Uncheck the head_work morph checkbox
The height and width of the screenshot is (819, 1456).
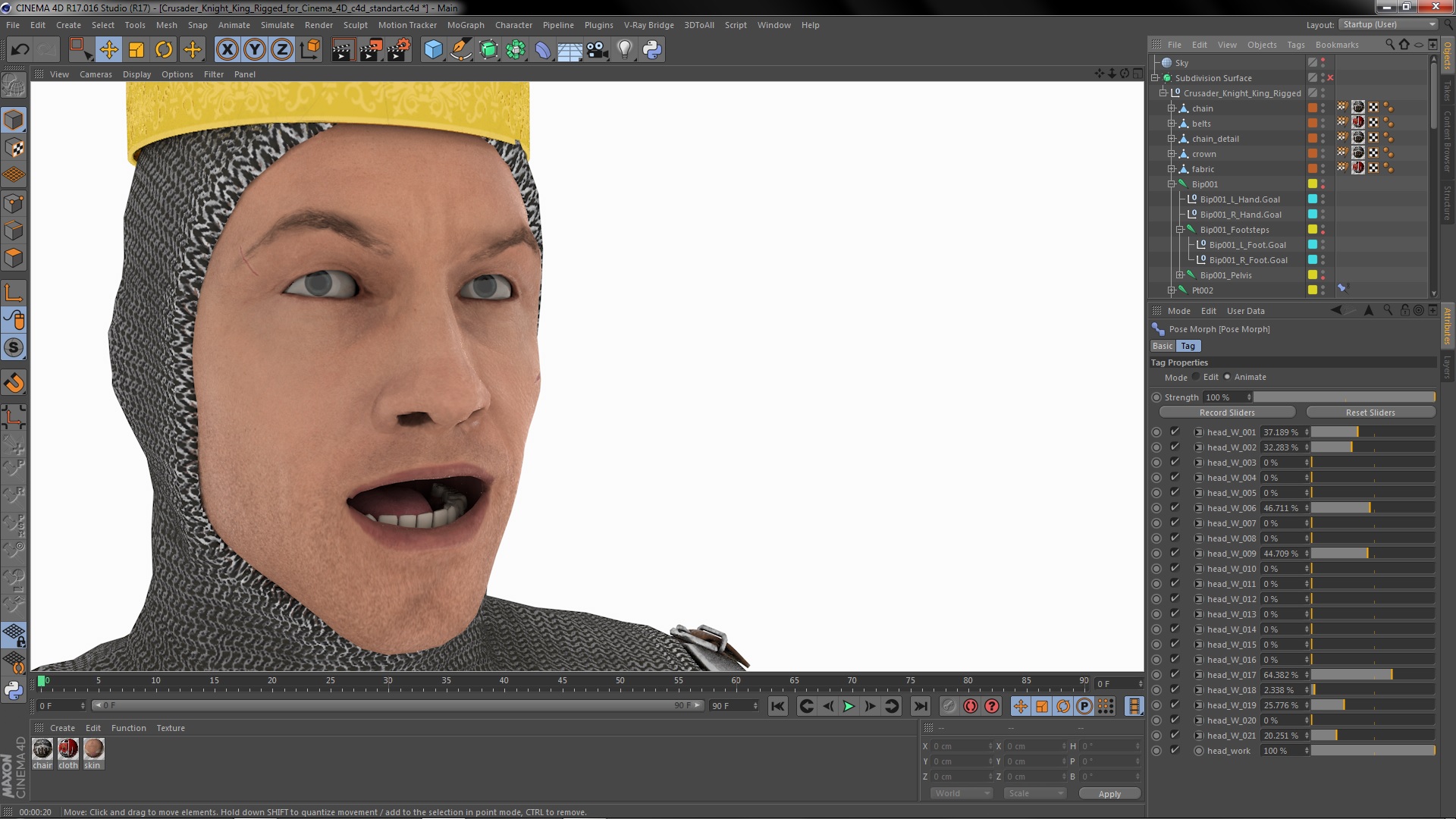[1175, 751]
